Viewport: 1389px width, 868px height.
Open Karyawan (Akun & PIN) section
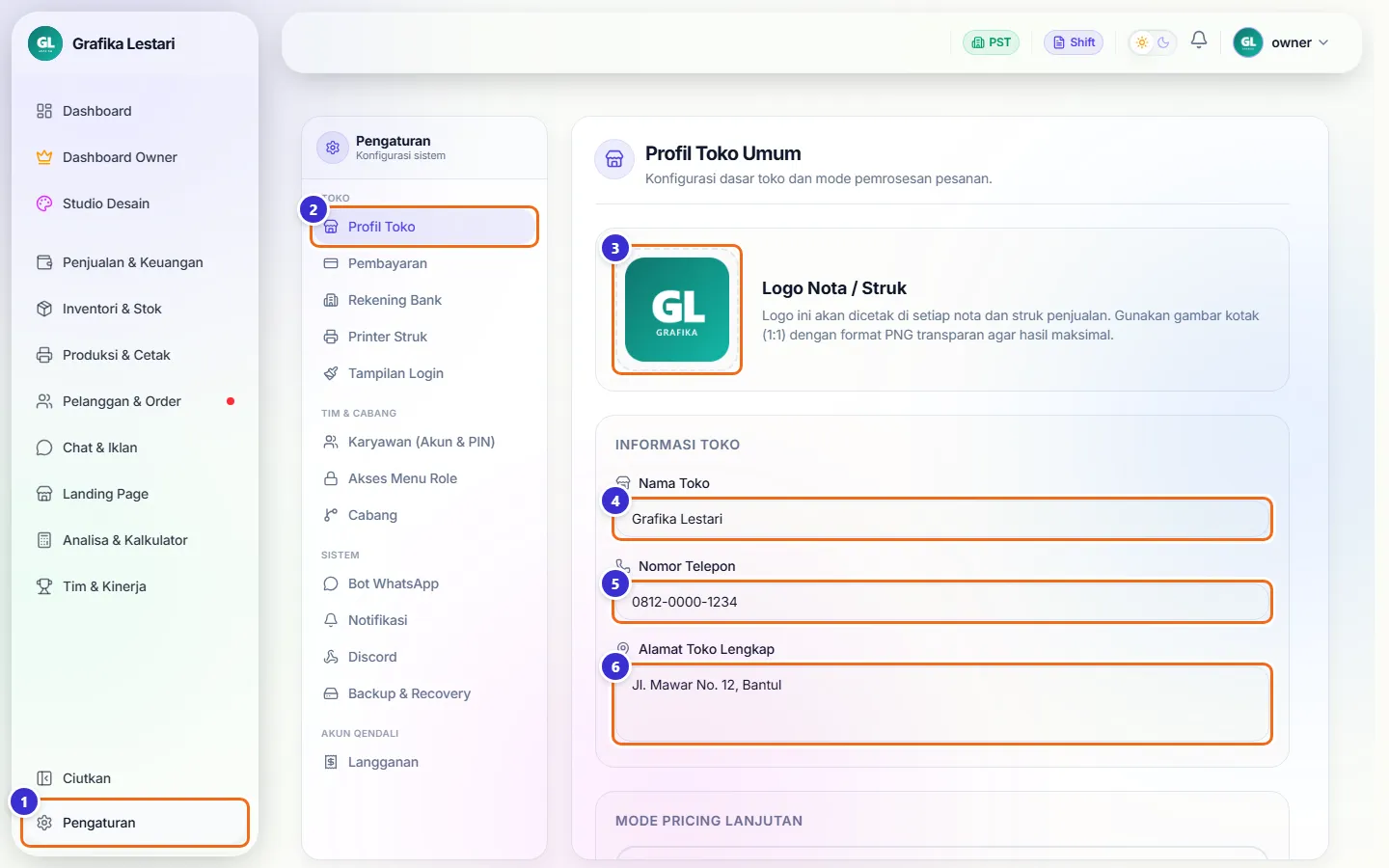424,442
